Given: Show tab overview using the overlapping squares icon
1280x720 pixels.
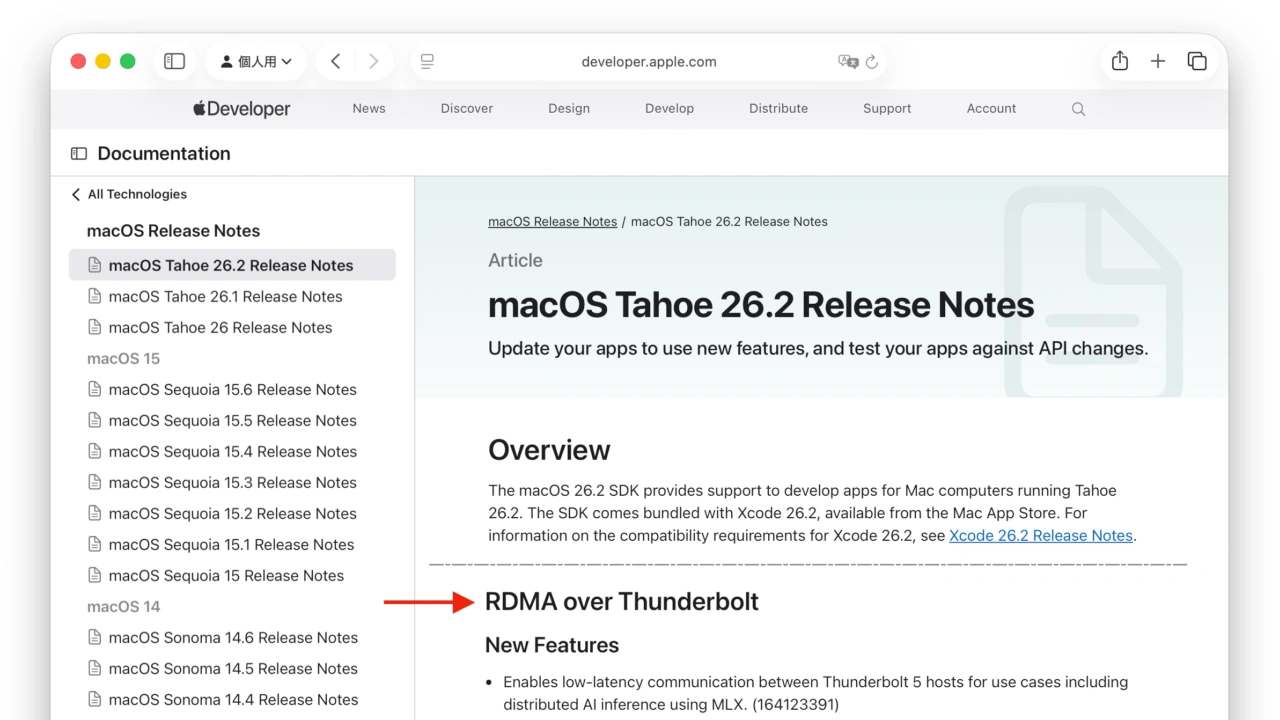Looking at the screenshot, I should [x=1197, y=61].
